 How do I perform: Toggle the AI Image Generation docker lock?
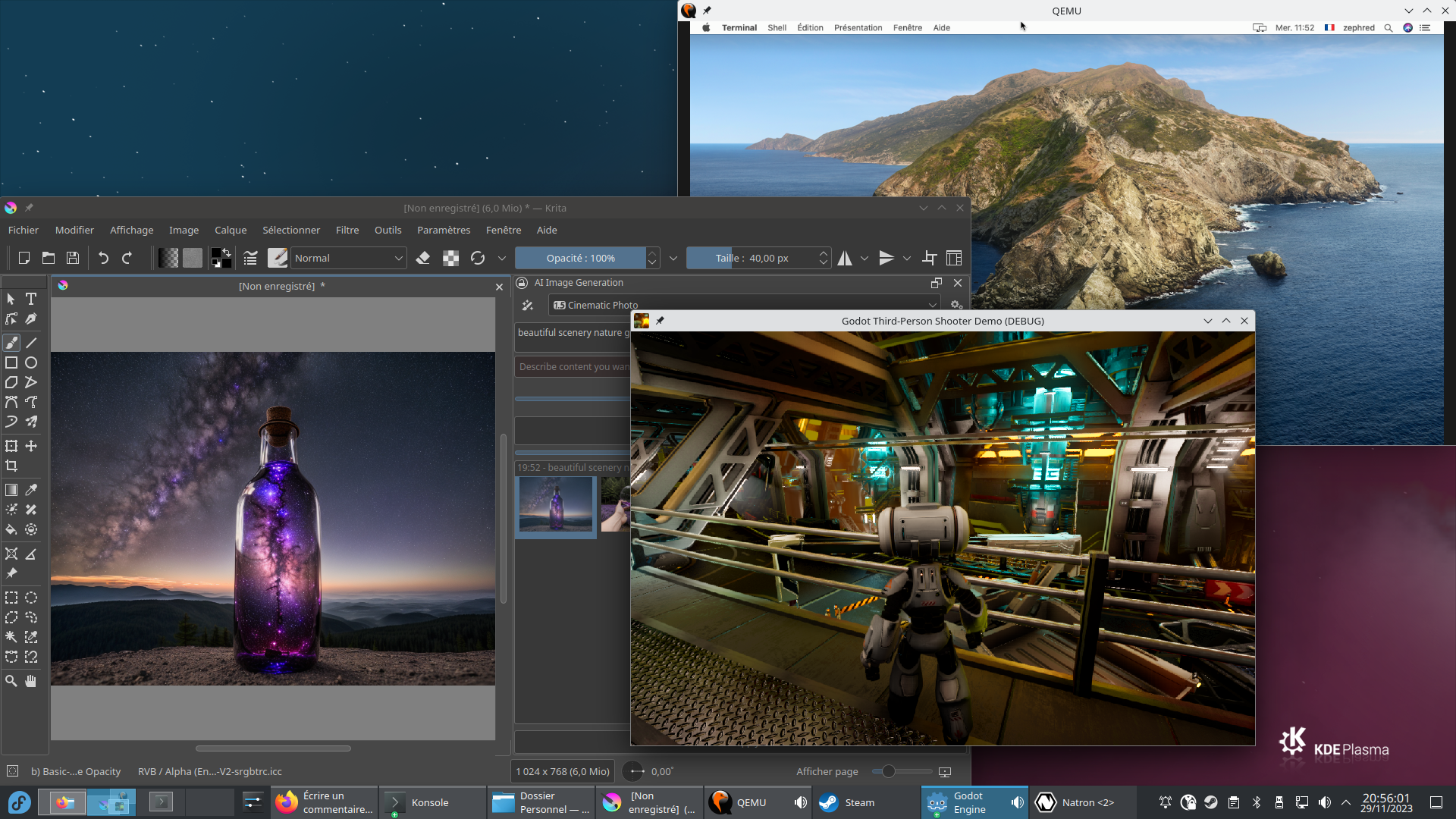522,282
